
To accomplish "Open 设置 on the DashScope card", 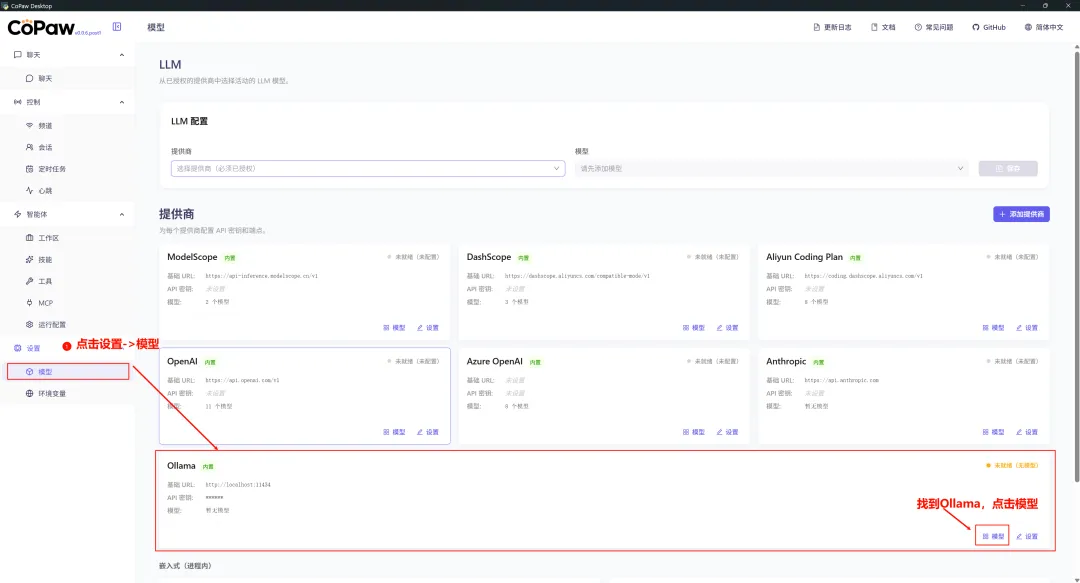I will coord(727,328).
